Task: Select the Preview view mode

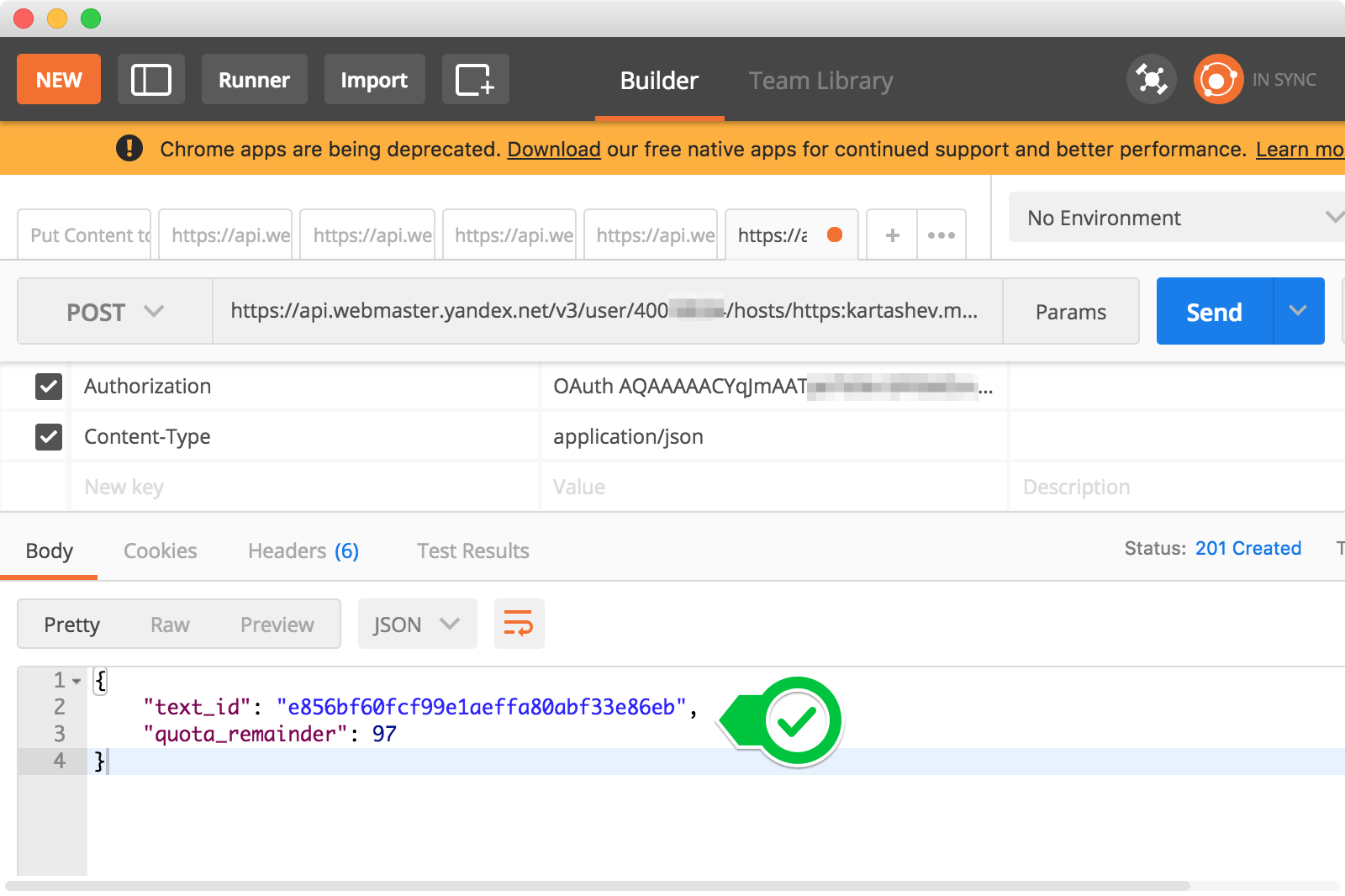Action: [x=277, y=625]
